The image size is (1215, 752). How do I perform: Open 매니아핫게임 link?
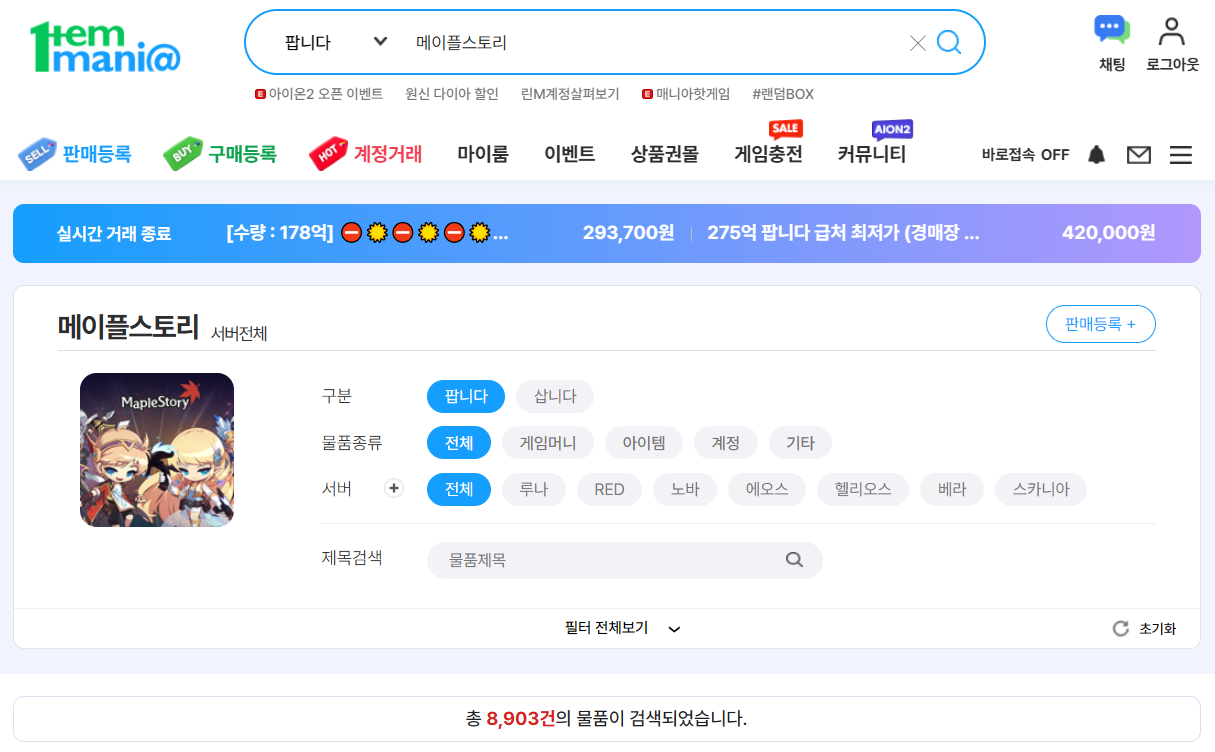[686, 94]
